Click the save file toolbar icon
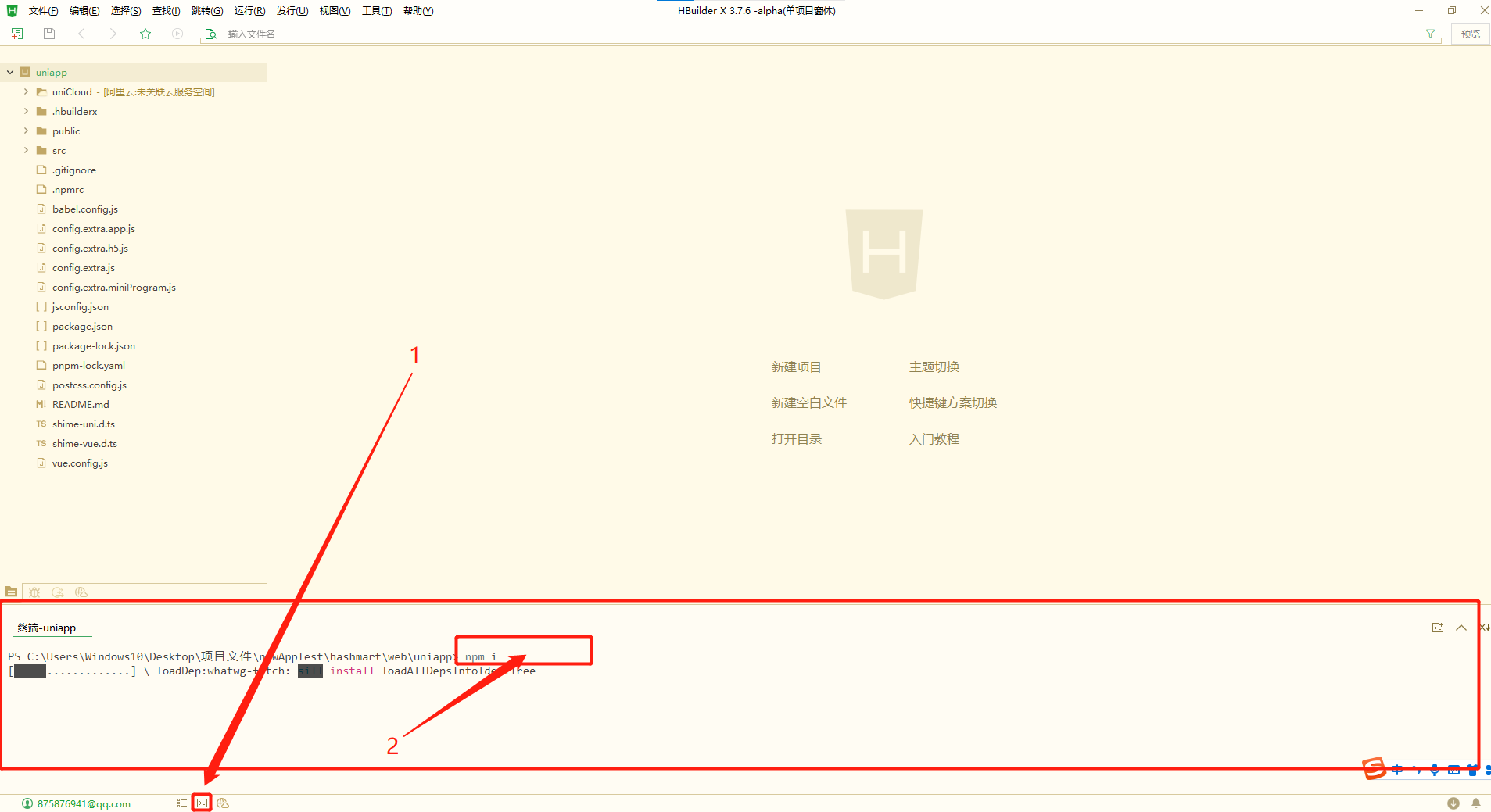The width and height of the screenshot is (1491, 812). coord(49,34)
